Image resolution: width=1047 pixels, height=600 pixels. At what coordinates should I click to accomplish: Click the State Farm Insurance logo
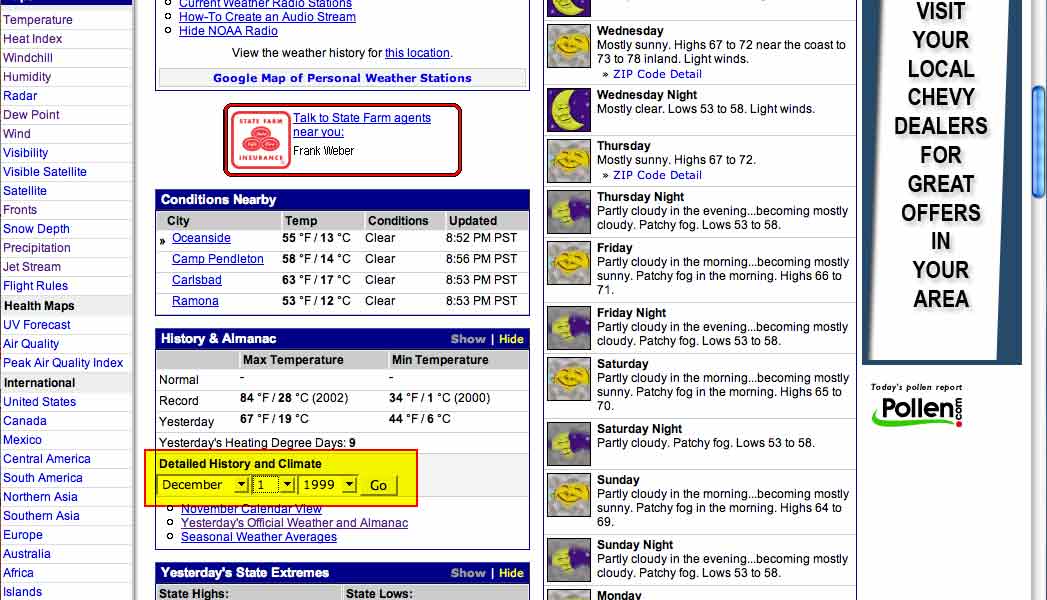[261, 139]
